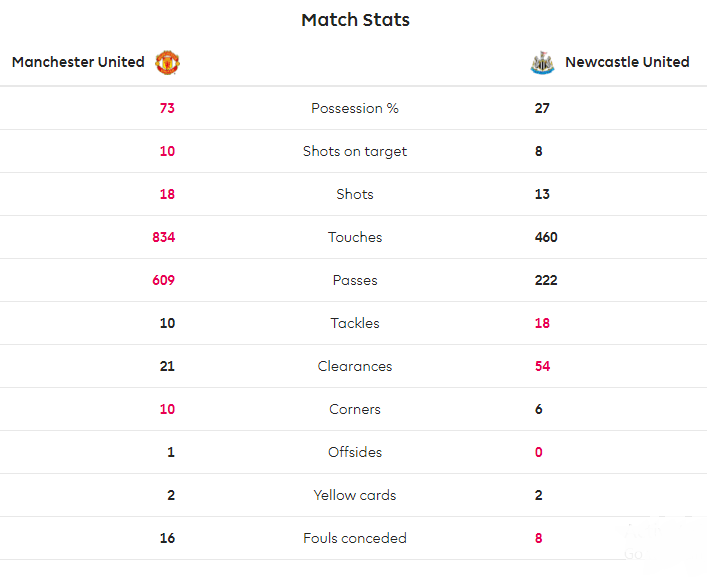Viewport: 707px width, 579px height.
Task: Open the Newcastle United team name link
Action: click(627, 62)
